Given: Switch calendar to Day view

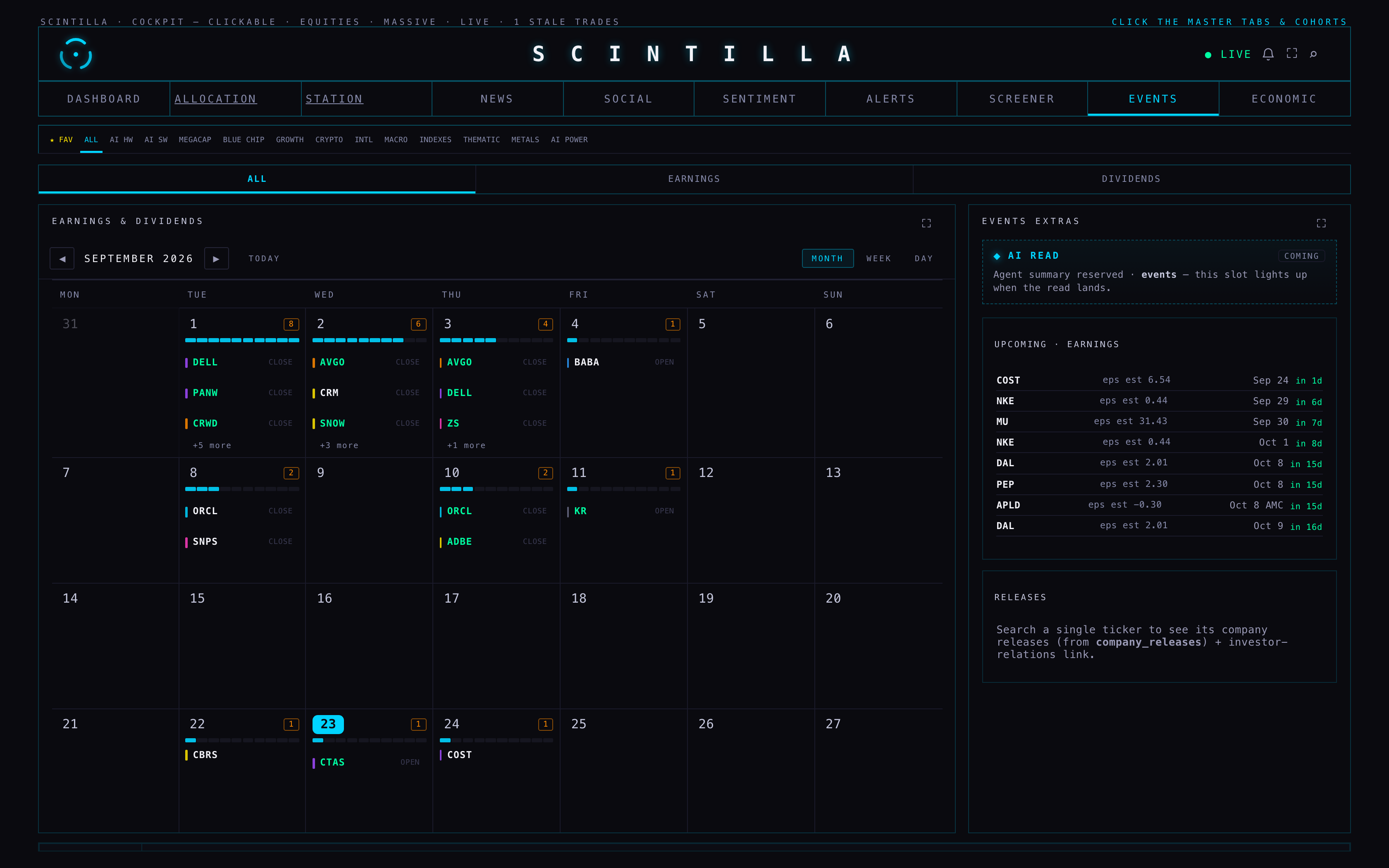Looking at the screenshot, I should pyautogui.click(x=924, y=258).
